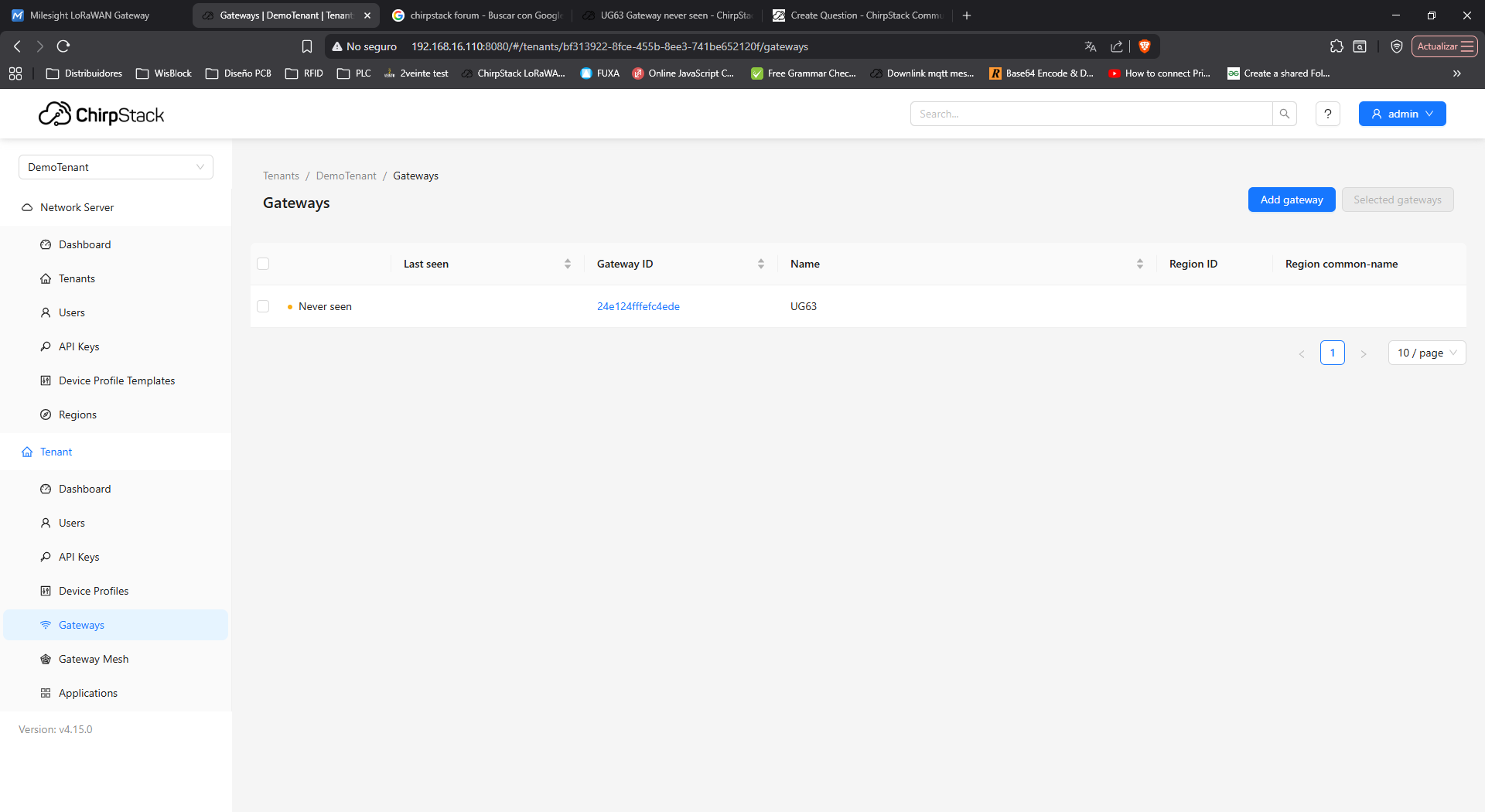Reload the page with the refresh icon
The width and height of the screenshot is (1485, 812).
[x=63, y=46]
